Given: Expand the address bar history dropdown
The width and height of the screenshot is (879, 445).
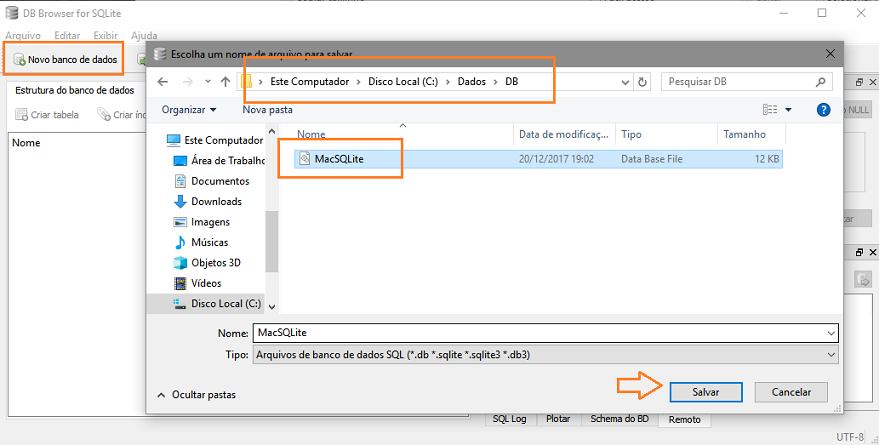Looking at the screenshot, I should pyautogui.click(x=626, y=82).
